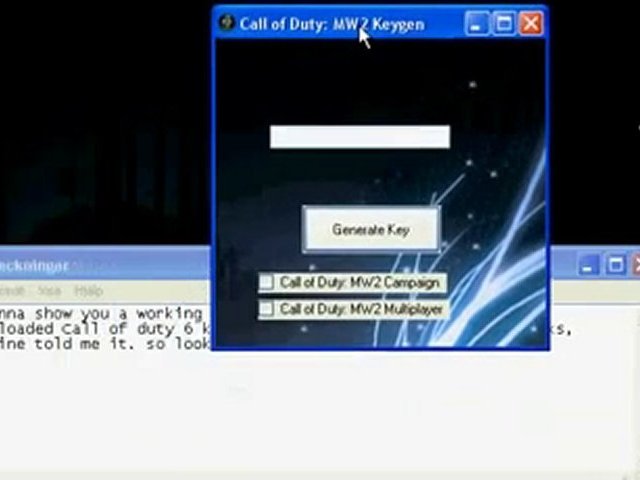
Task: Click the 'Call of Duty: MW2 Campaign' label text
Action: [359, 283]
